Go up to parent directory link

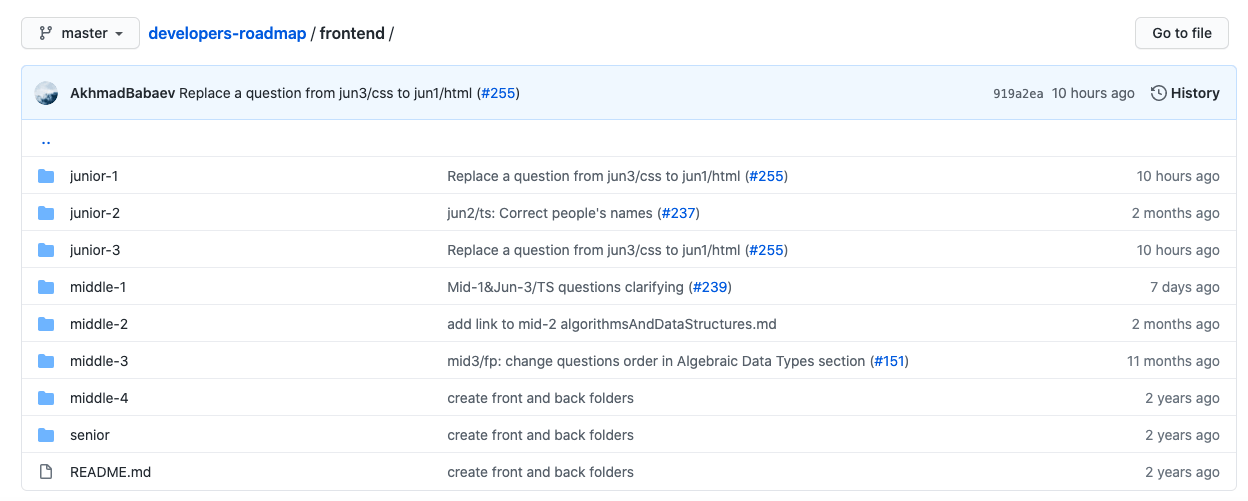coord(46,140)
